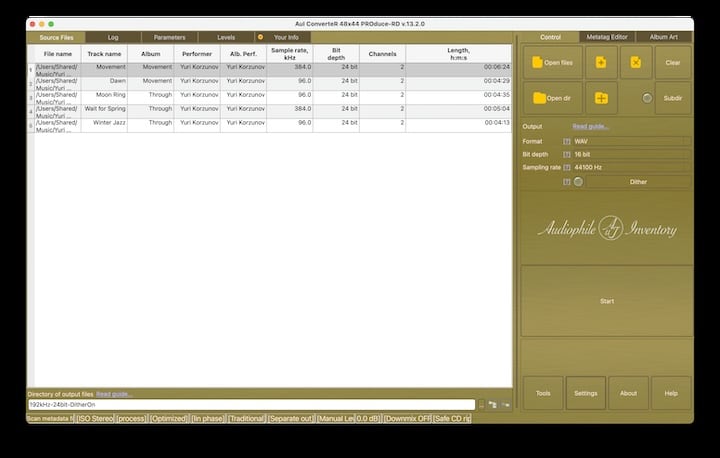Select the Movement track row
The image size is (720, 458).
click(x=270, y=70)
